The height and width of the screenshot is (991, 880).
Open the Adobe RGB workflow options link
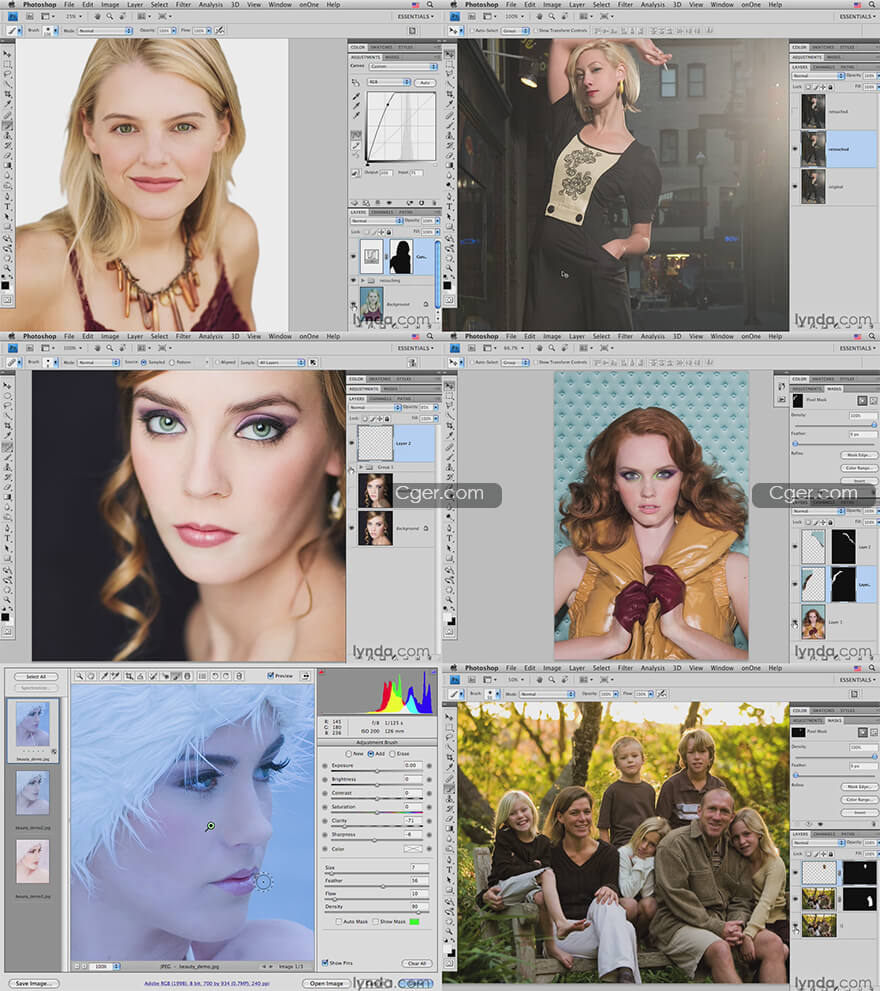207,983
